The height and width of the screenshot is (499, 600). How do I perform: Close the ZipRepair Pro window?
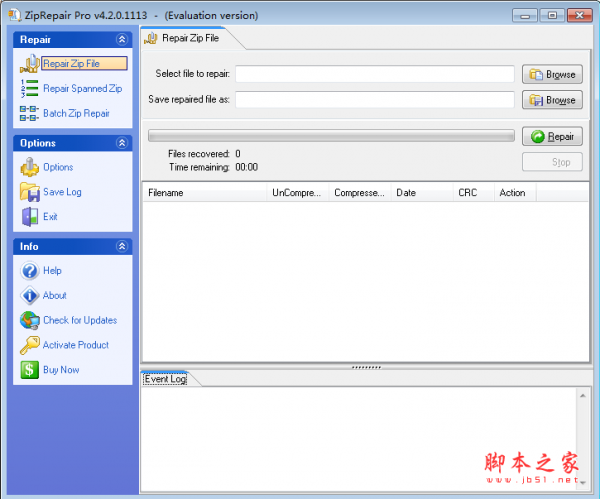pyautogui.click(x=579, y=16)
